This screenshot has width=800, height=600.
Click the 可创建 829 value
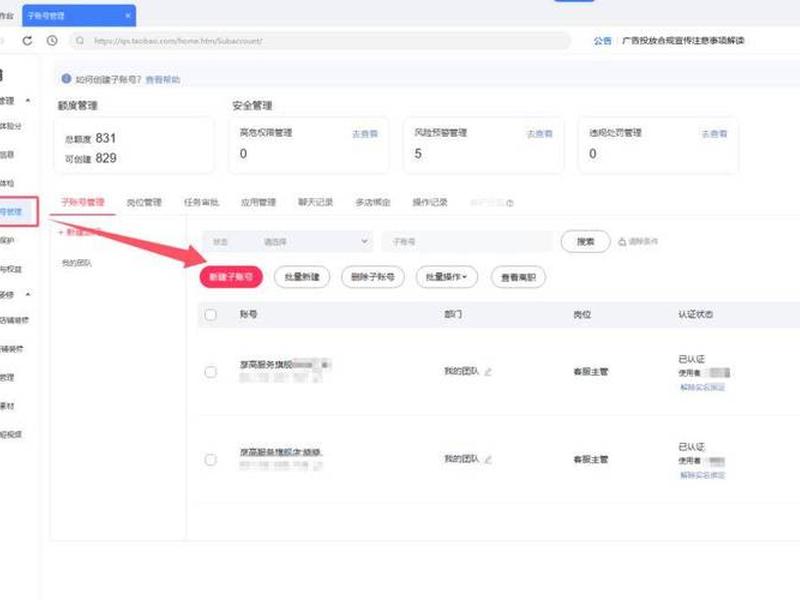click(106, 158)
